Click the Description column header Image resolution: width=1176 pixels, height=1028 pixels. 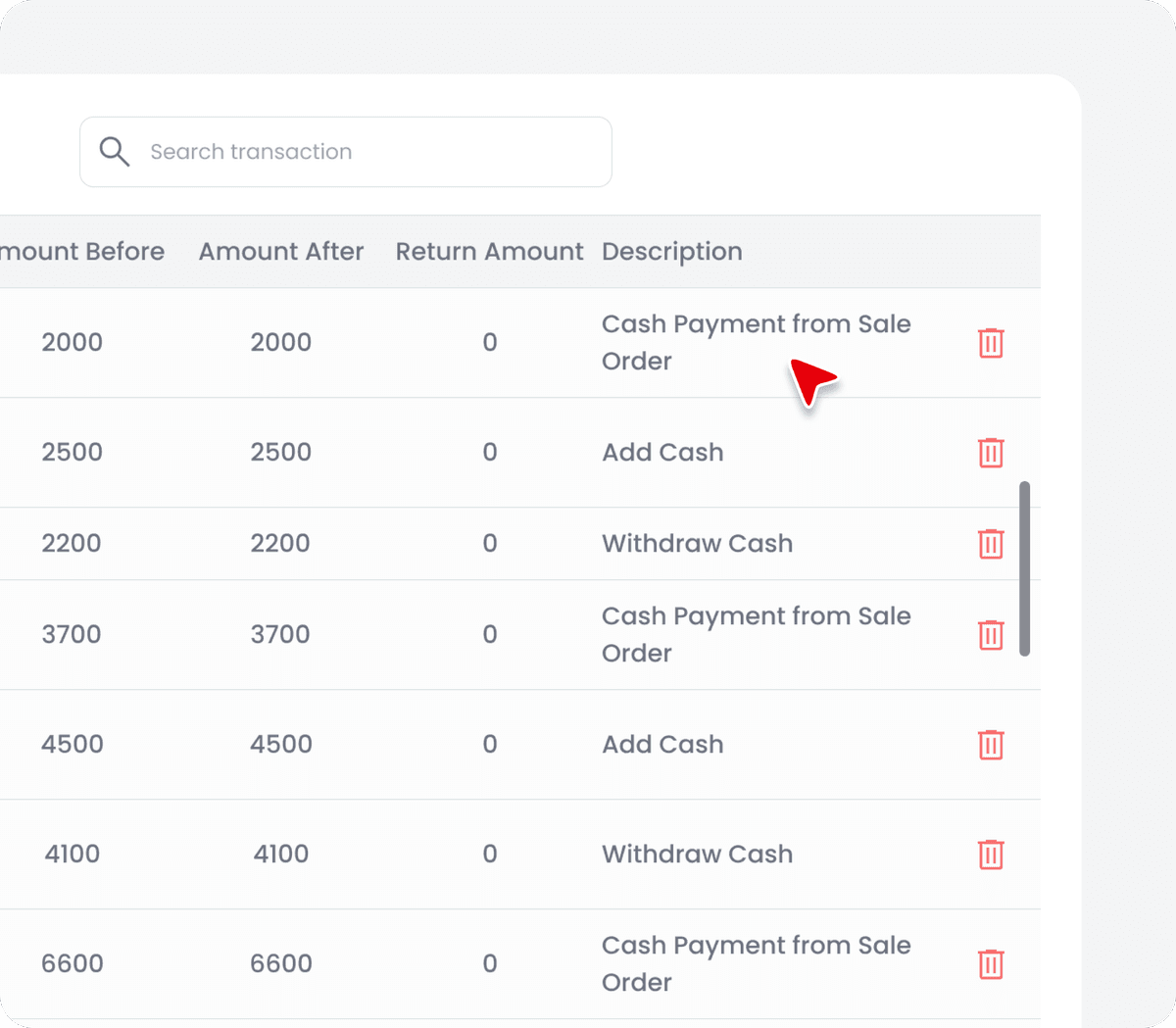click(x=671, y=251)
